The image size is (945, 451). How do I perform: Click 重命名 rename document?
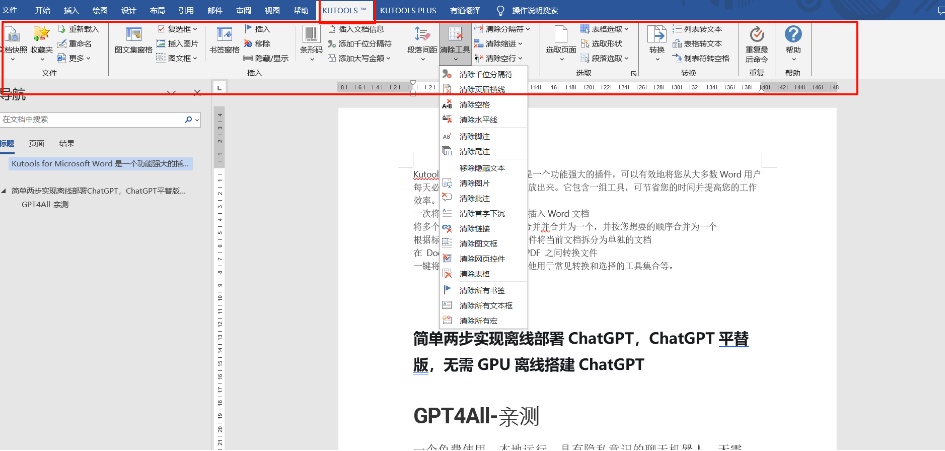pos(75,43)
